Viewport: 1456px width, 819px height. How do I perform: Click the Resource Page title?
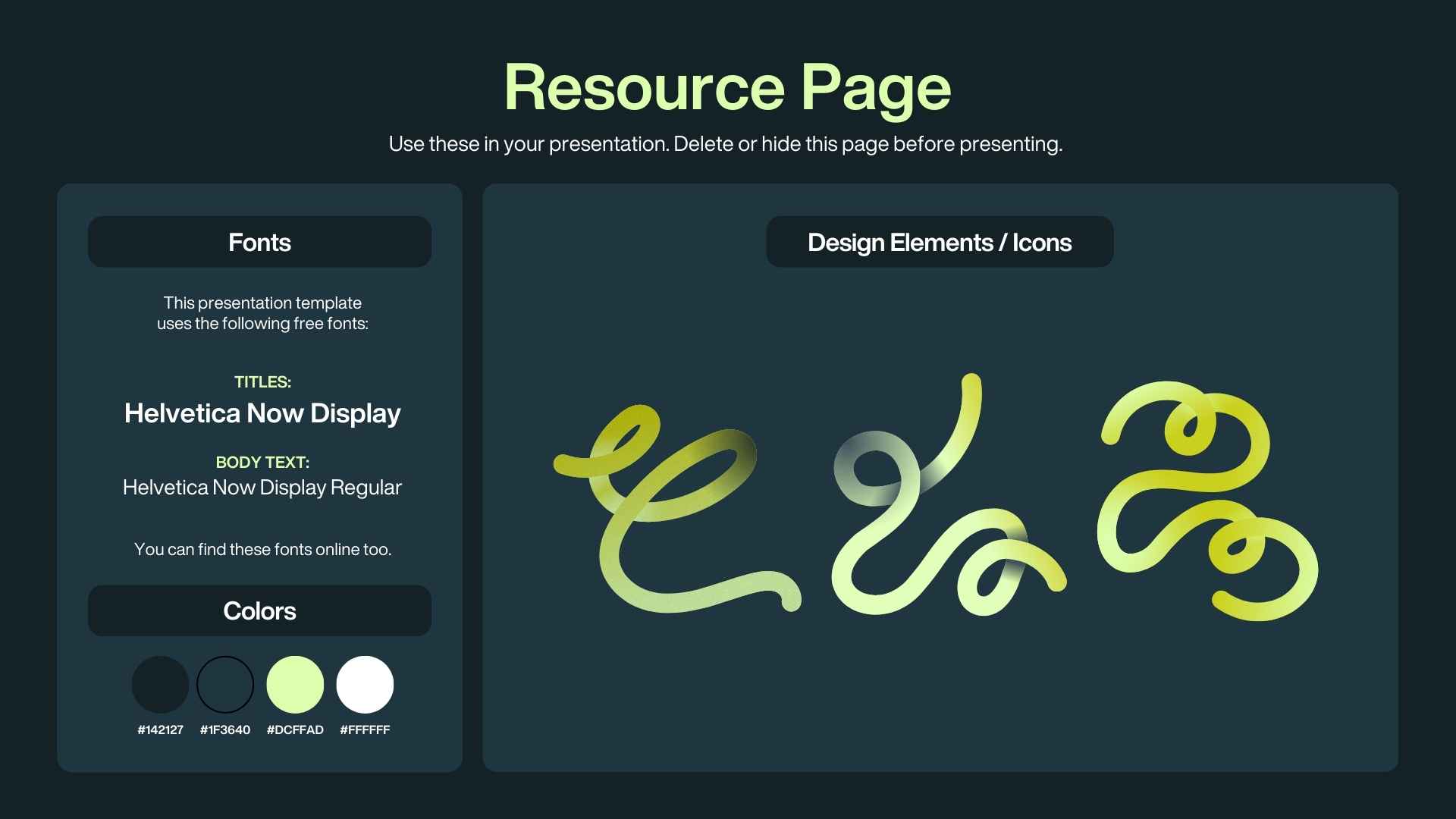(x=727, y=87)
